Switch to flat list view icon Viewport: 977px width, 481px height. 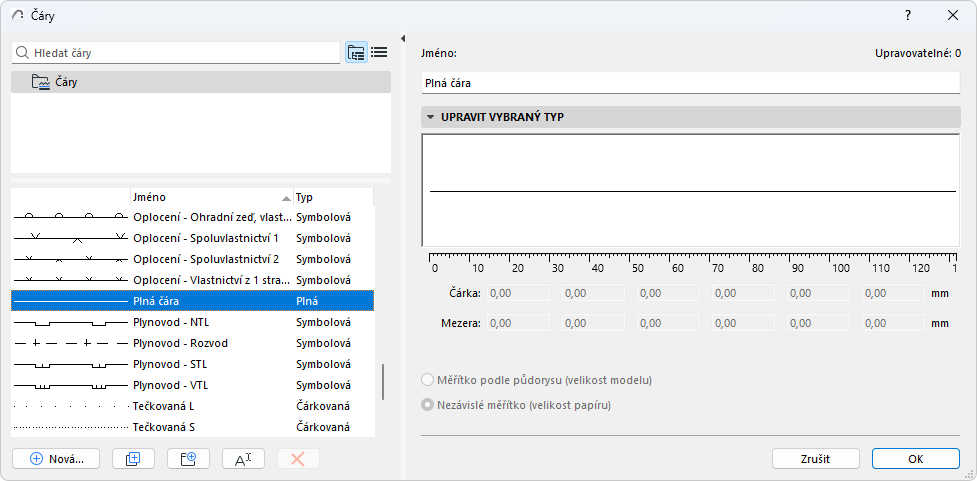[379, 52]
